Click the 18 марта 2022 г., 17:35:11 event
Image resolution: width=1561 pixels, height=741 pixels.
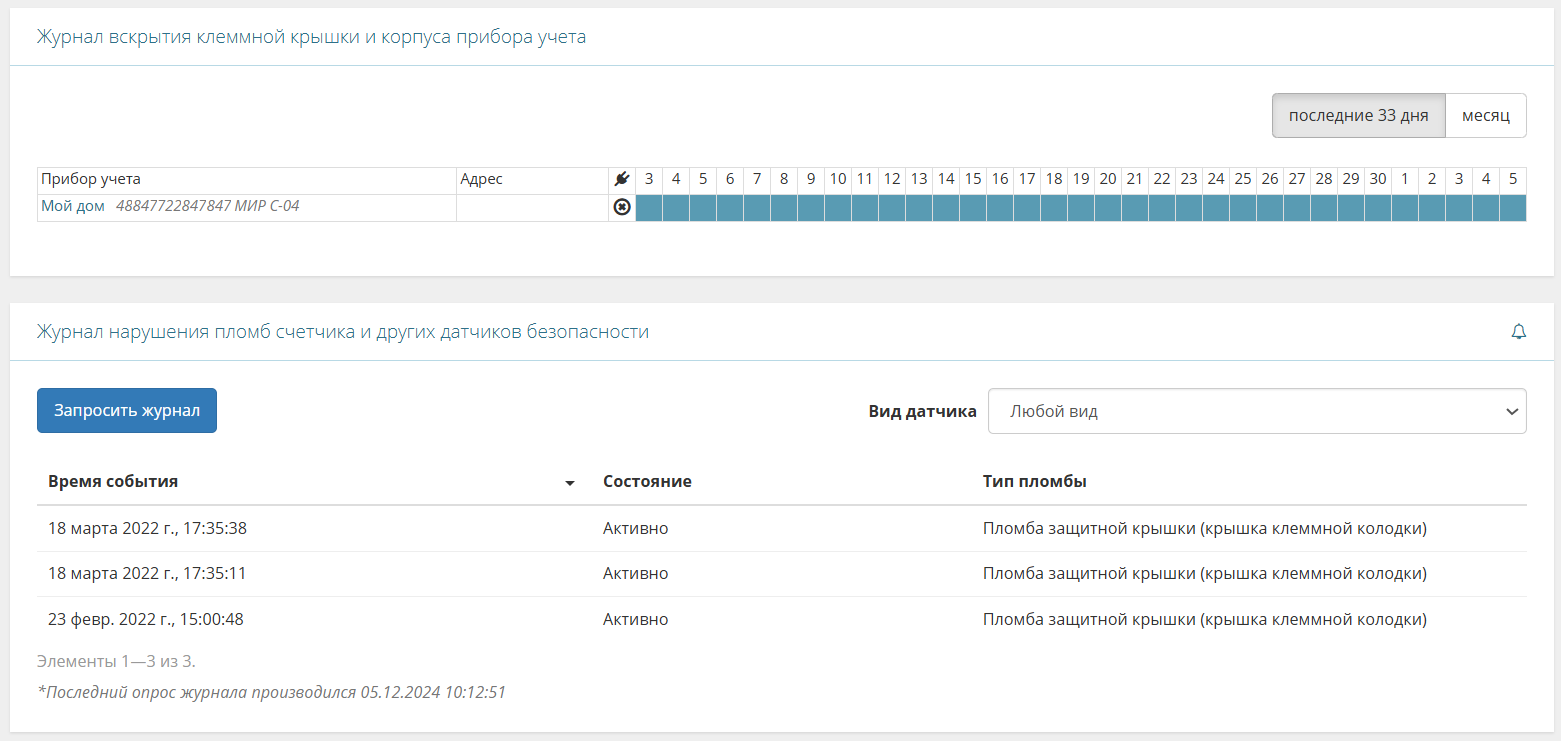pyautogui.click(x=147, y=573)
